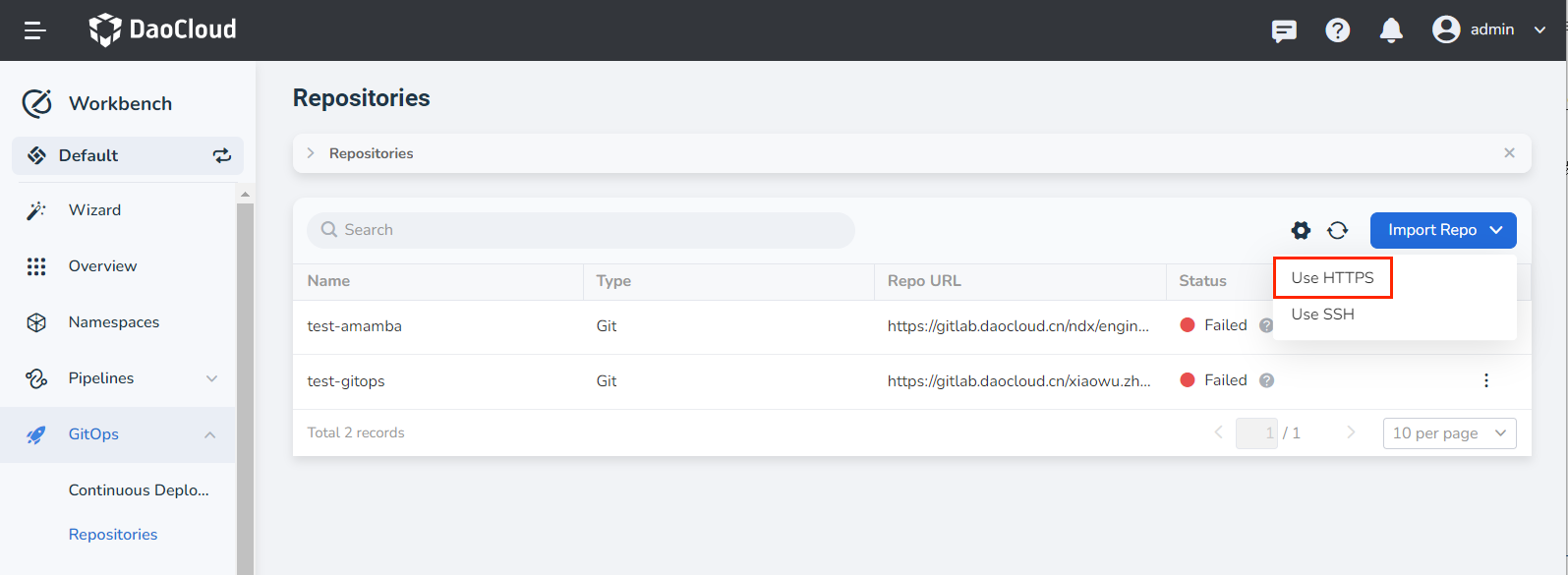Click the Pipelines icon
Viewport: 1568px width, 575px height.
(36, 378)
